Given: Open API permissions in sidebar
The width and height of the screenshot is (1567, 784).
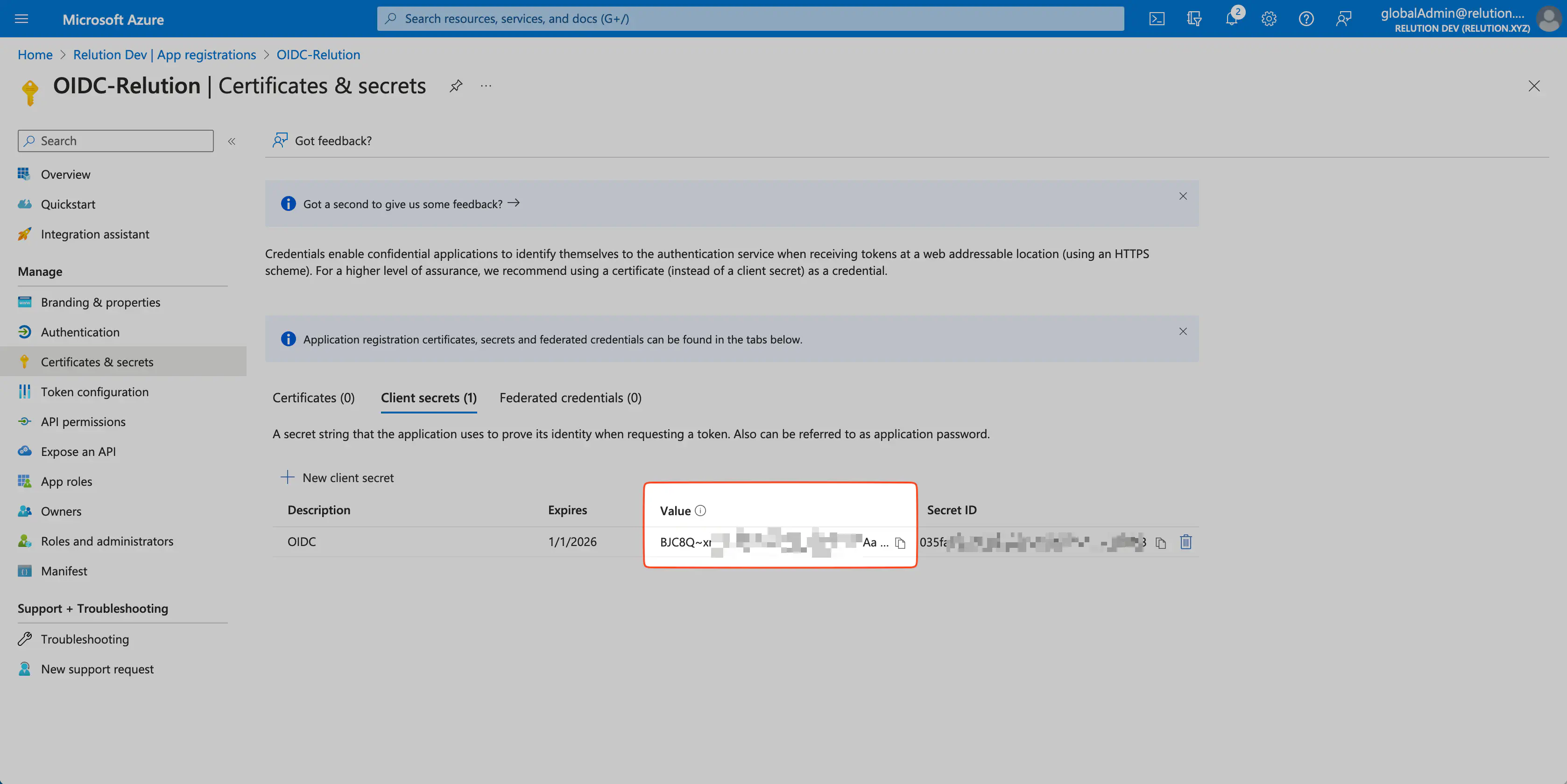Looking at the screenshot, I should 83,422.
